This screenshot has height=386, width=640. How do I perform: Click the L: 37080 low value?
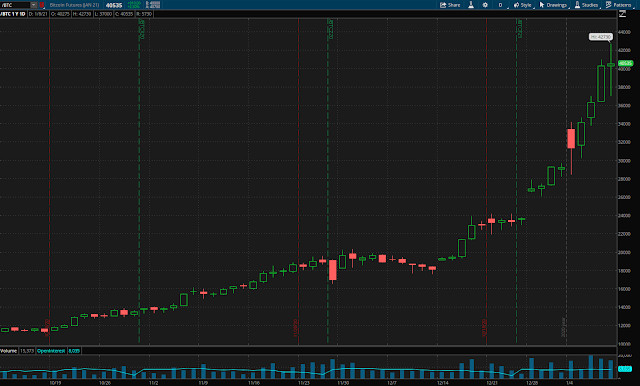[x=103, y=14]
